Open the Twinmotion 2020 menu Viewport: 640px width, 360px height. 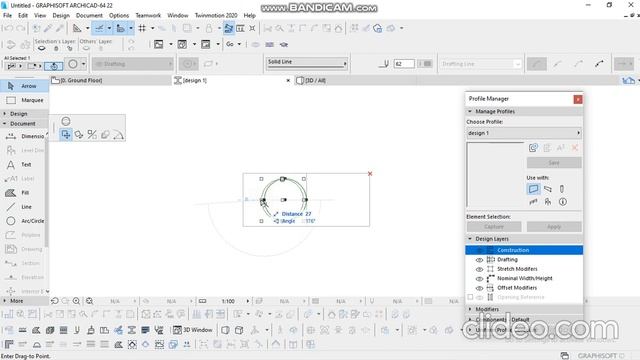pos(216,16)
